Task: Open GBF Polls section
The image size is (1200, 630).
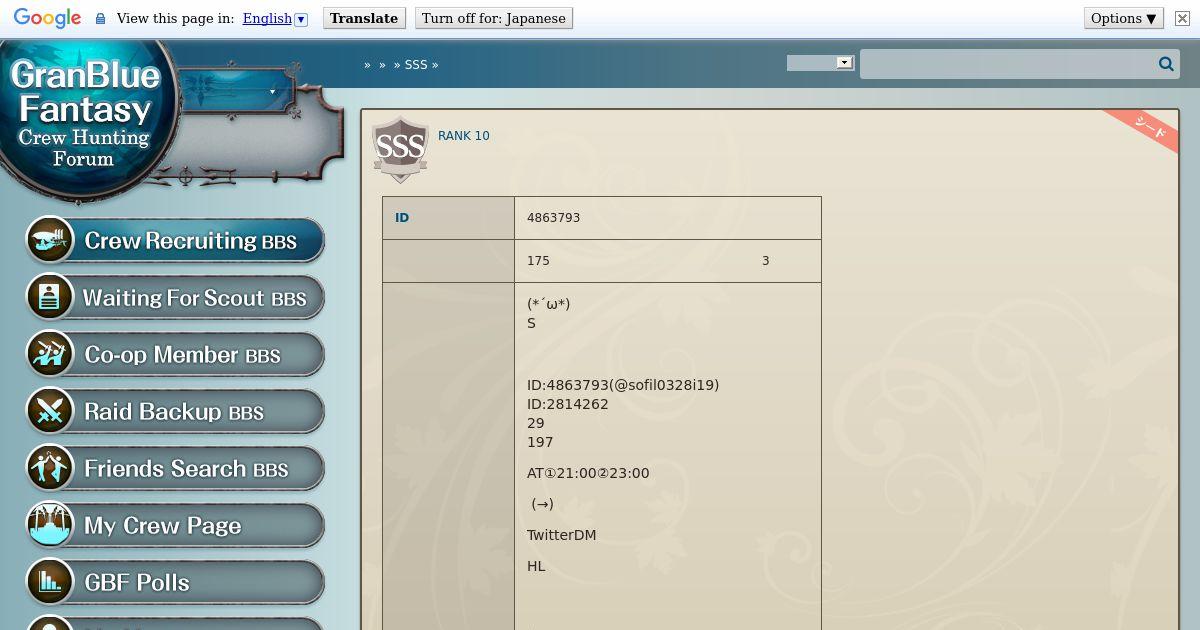Action: pyautogui.click(x=175, y=583)
